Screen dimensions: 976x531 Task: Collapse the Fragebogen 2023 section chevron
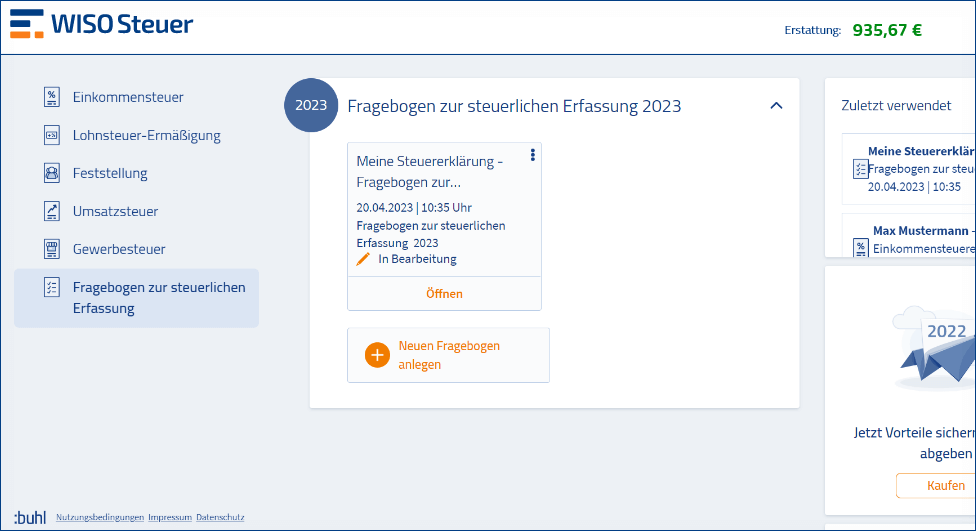click(776, 106)
